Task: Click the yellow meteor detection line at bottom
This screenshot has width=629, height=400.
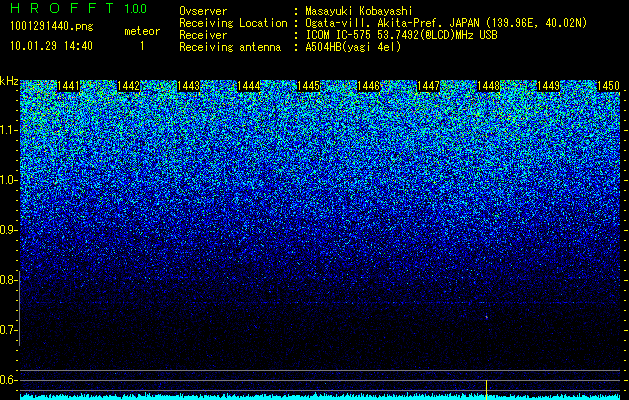Action: pyautogui.click(x=486, y=389)
